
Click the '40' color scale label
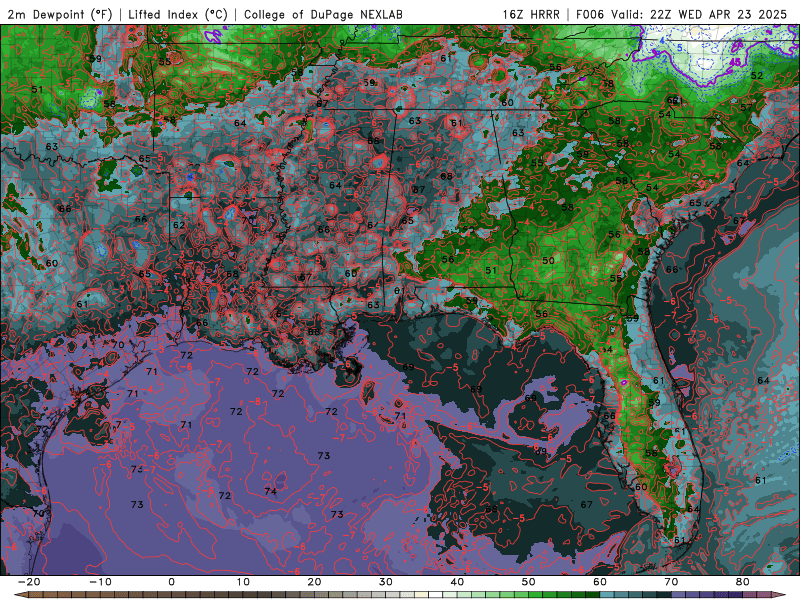point(457,582)
